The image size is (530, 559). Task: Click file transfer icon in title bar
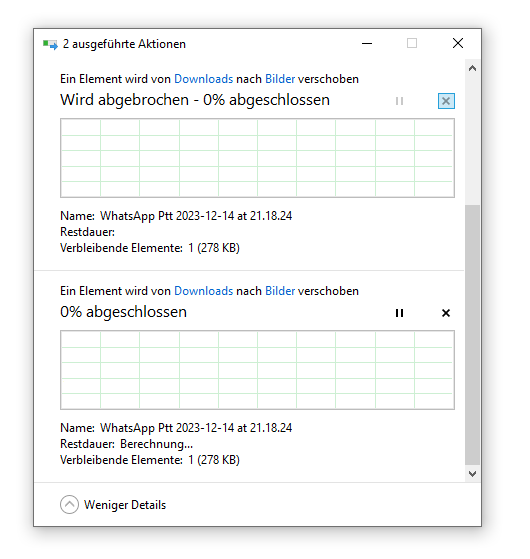pyautogui.click(x=50, y=45)
